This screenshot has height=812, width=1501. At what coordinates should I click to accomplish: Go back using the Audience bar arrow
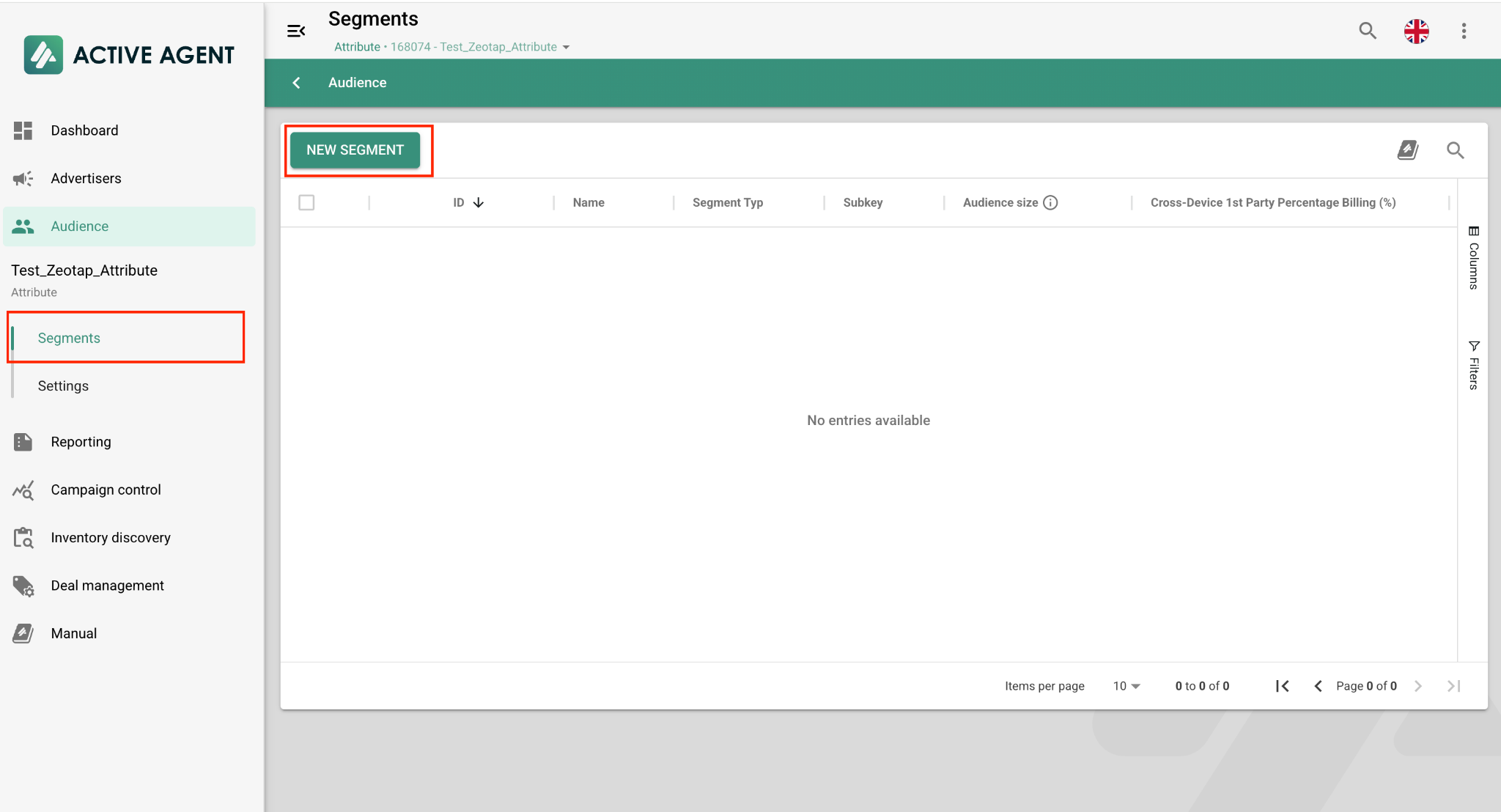click(x=297, y=83)
